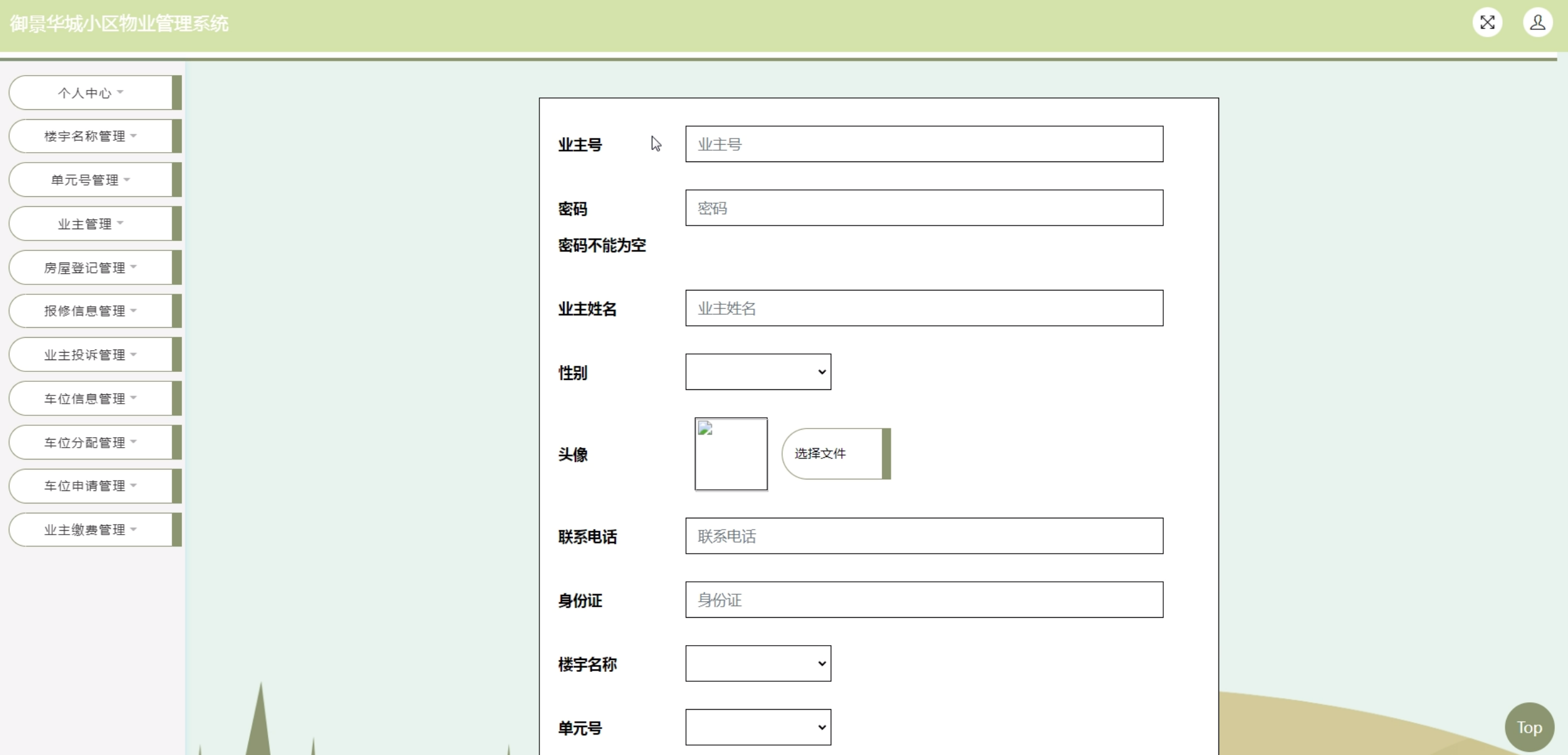
Task: Open the 车位分配管理 menu
Action: (91, 443)
